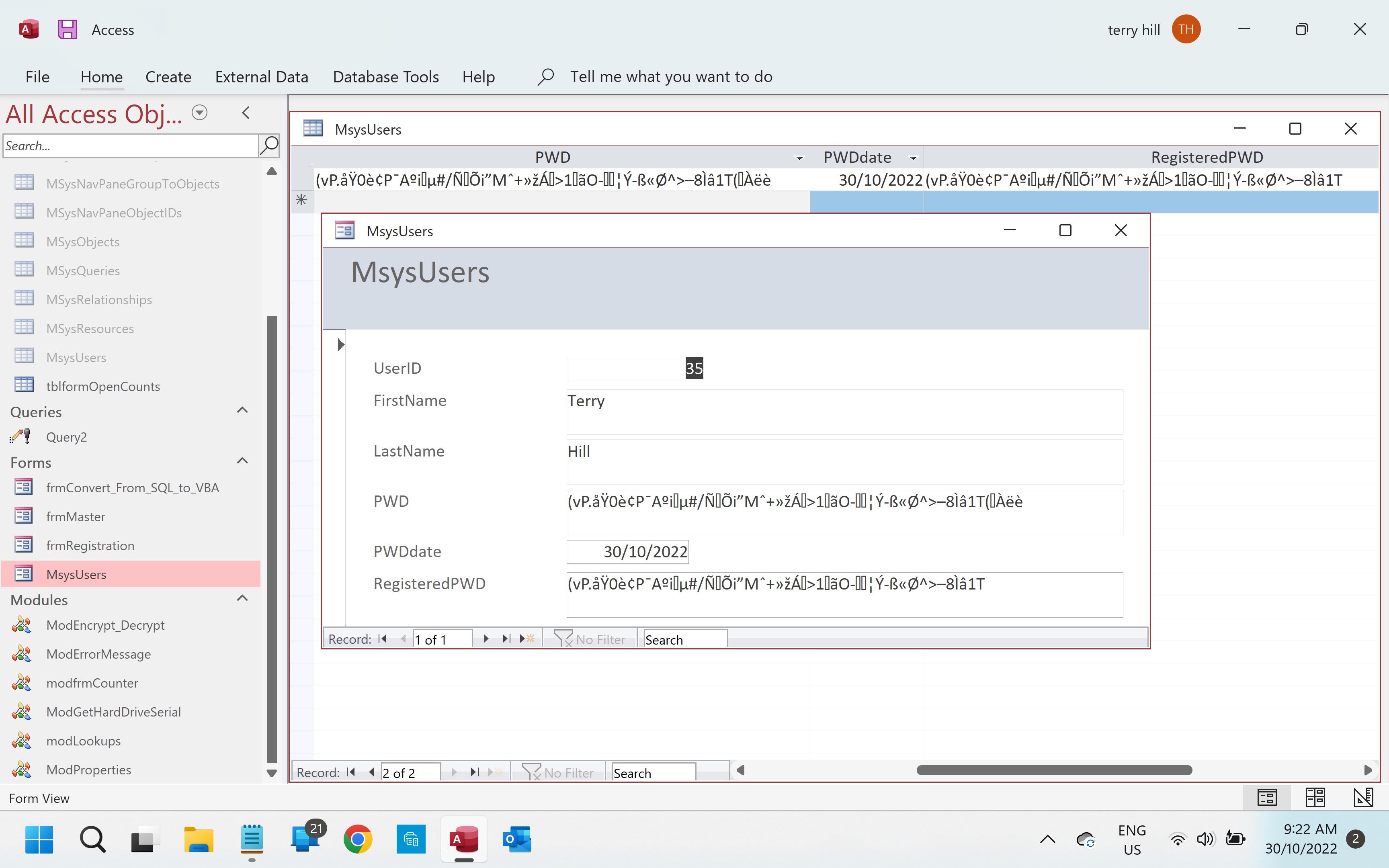Open the Database Tools tab
The image size is (1389, 868).
(386, 77)
